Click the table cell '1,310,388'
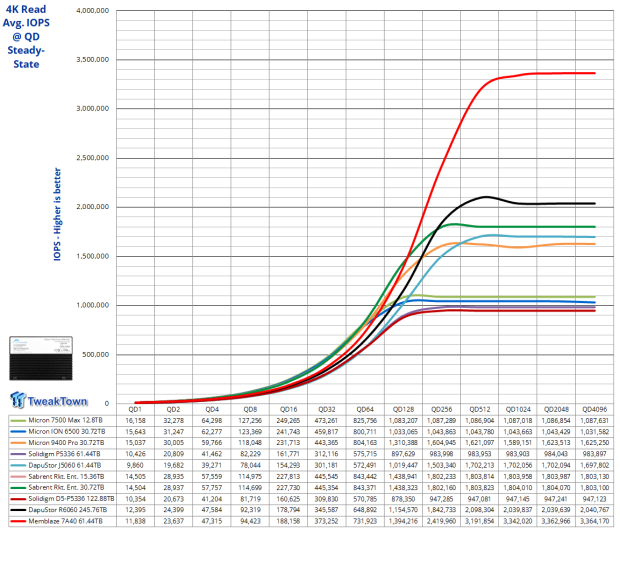The image size is (620, 568). point(403,443)
